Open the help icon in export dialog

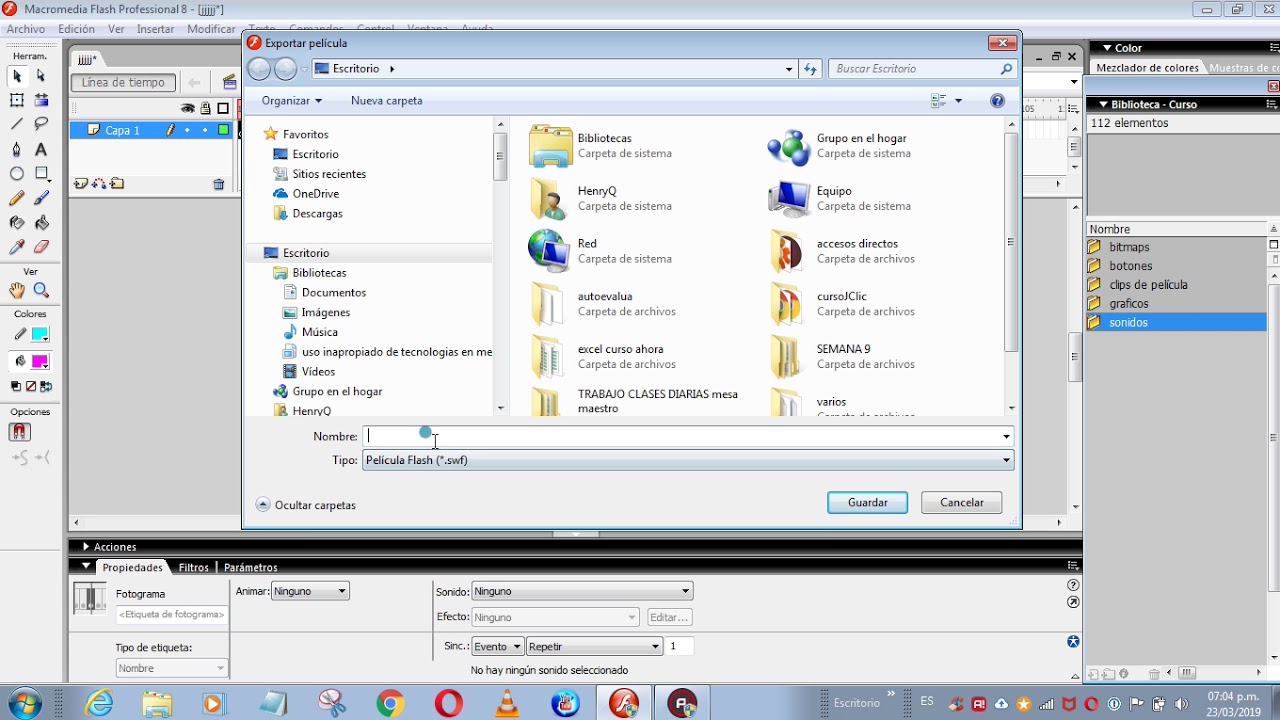coord(997,101)
